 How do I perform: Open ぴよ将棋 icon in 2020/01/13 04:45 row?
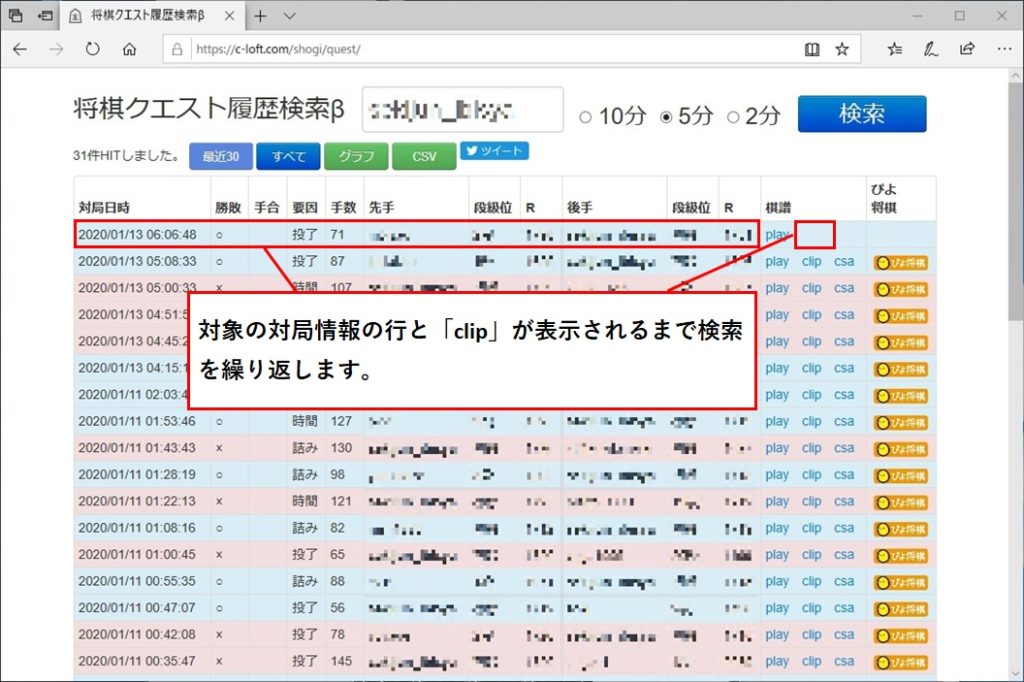coord(901,343)
